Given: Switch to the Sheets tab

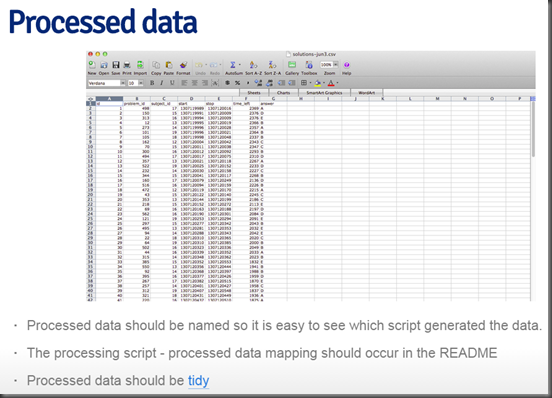Looking at the screenshot, I should [x=254, y=93].
